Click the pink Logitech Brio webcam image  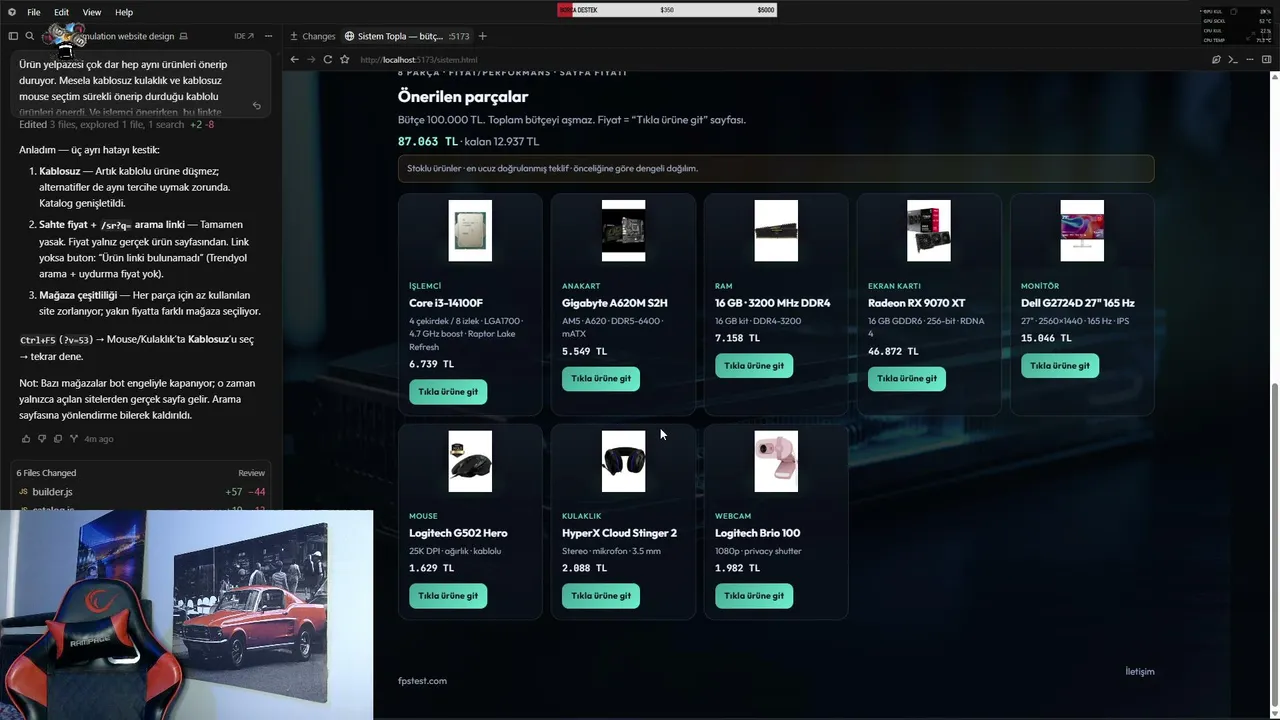[x=776, y=461]
